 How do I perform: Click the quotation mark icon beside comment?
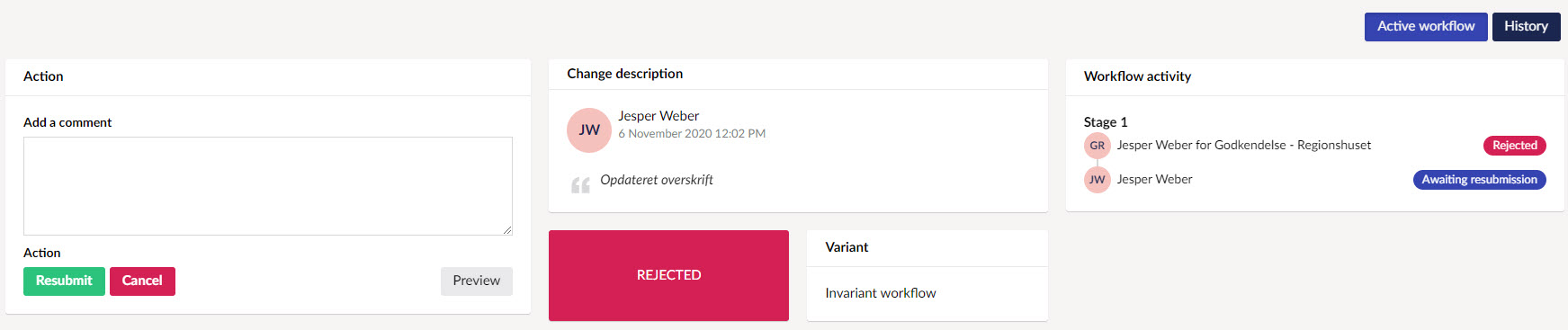point(580,185)
